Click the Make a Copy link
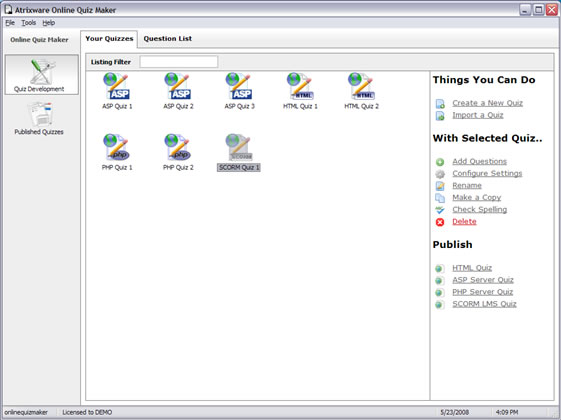This screenshot has height=420, width=561. click(477, 197)
